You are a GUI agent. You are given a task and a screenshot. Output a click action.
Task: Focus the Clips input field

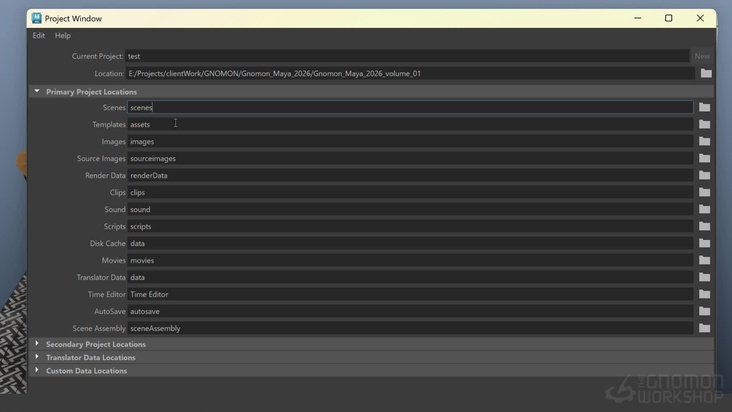point(410,192)
